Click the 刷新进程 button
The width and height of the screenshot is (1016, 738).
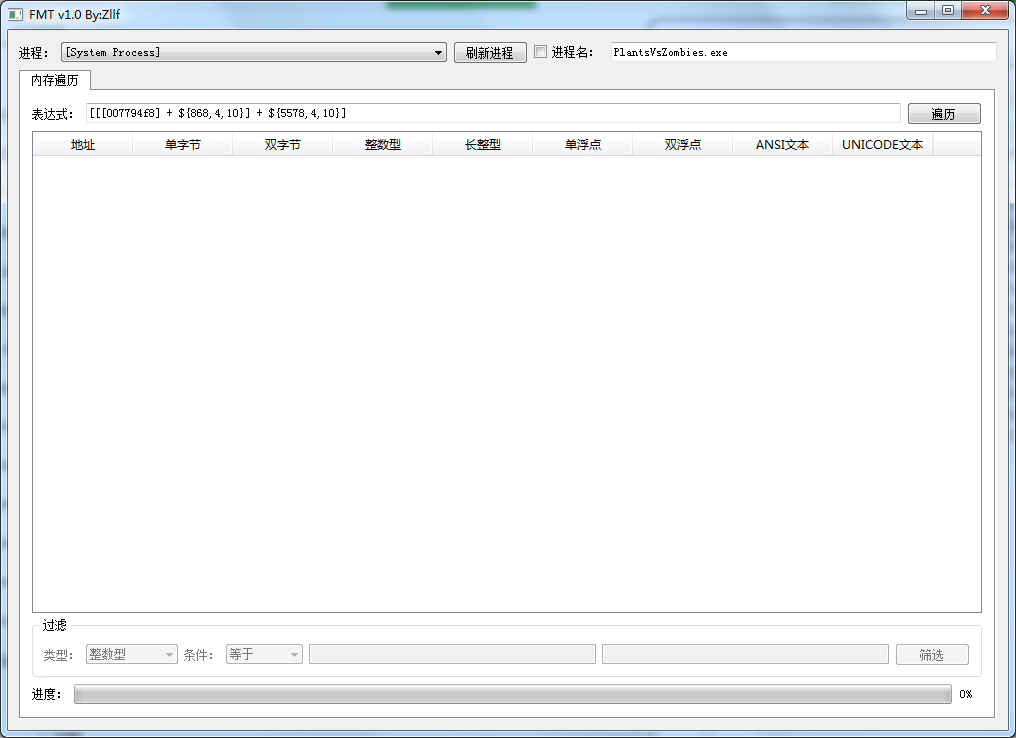click(489, 52)
